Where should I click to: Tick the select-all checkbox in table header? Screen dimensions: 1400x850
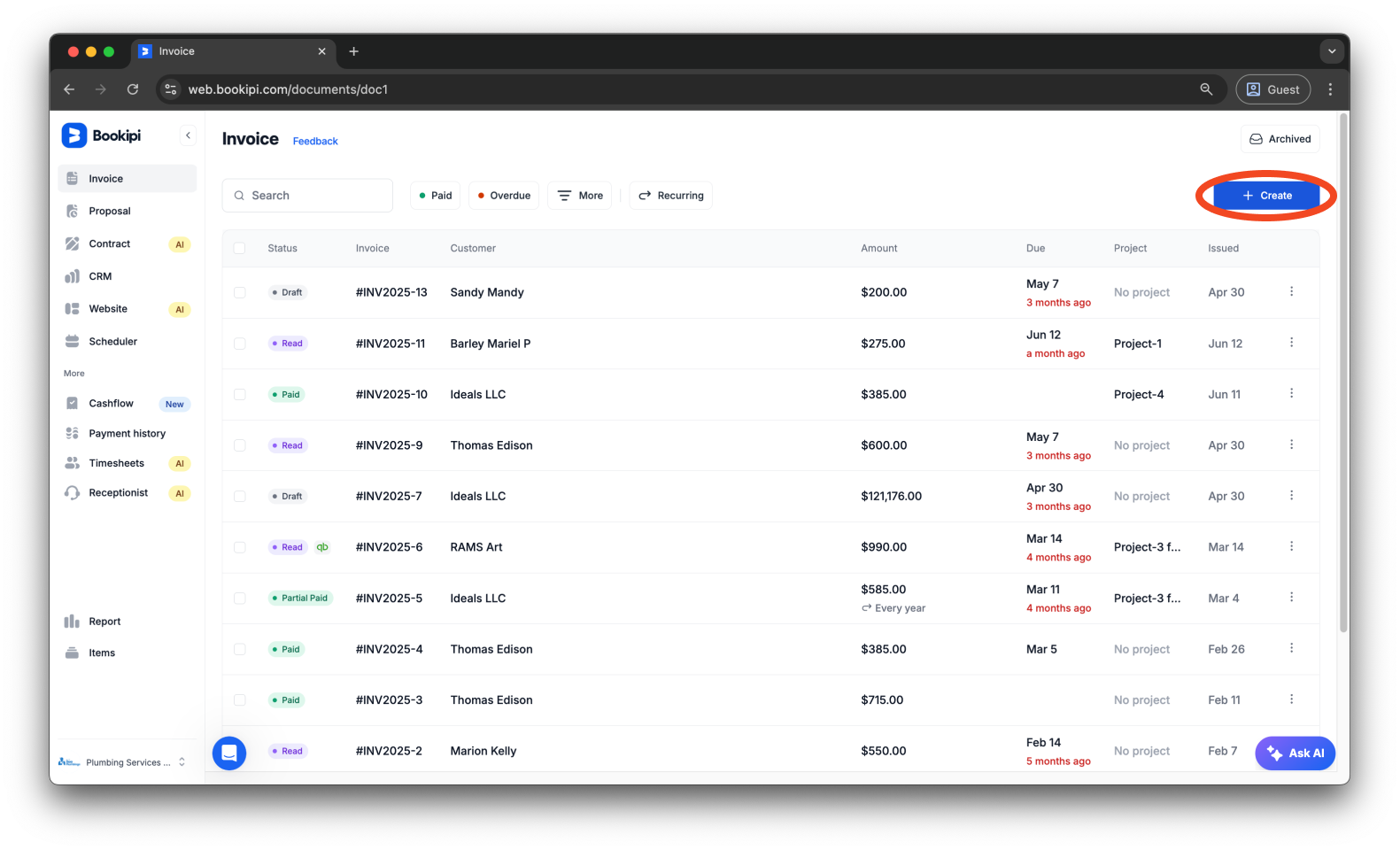coord(240,249)
